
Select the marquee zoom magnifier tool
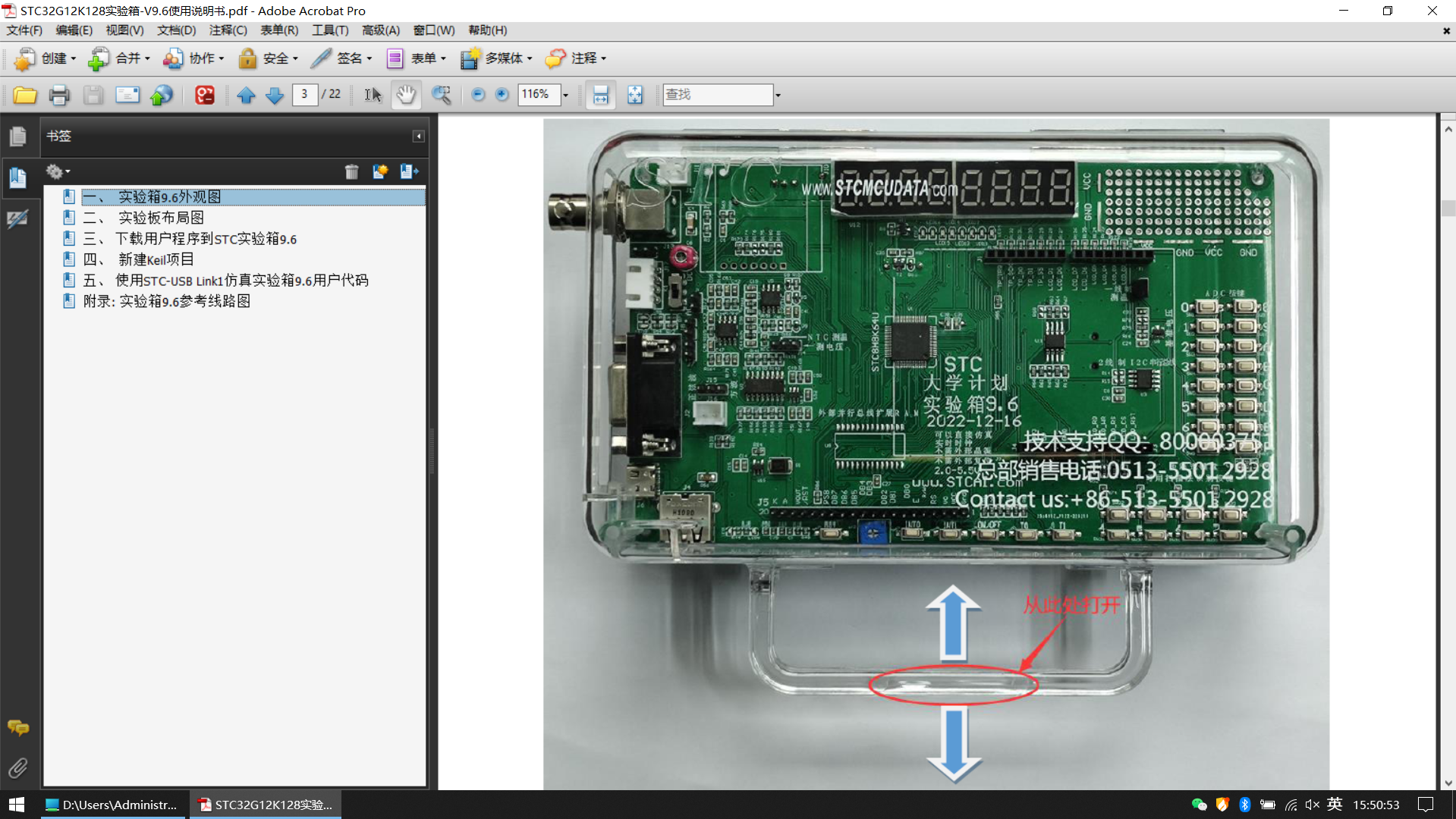(x=441, y=95)
